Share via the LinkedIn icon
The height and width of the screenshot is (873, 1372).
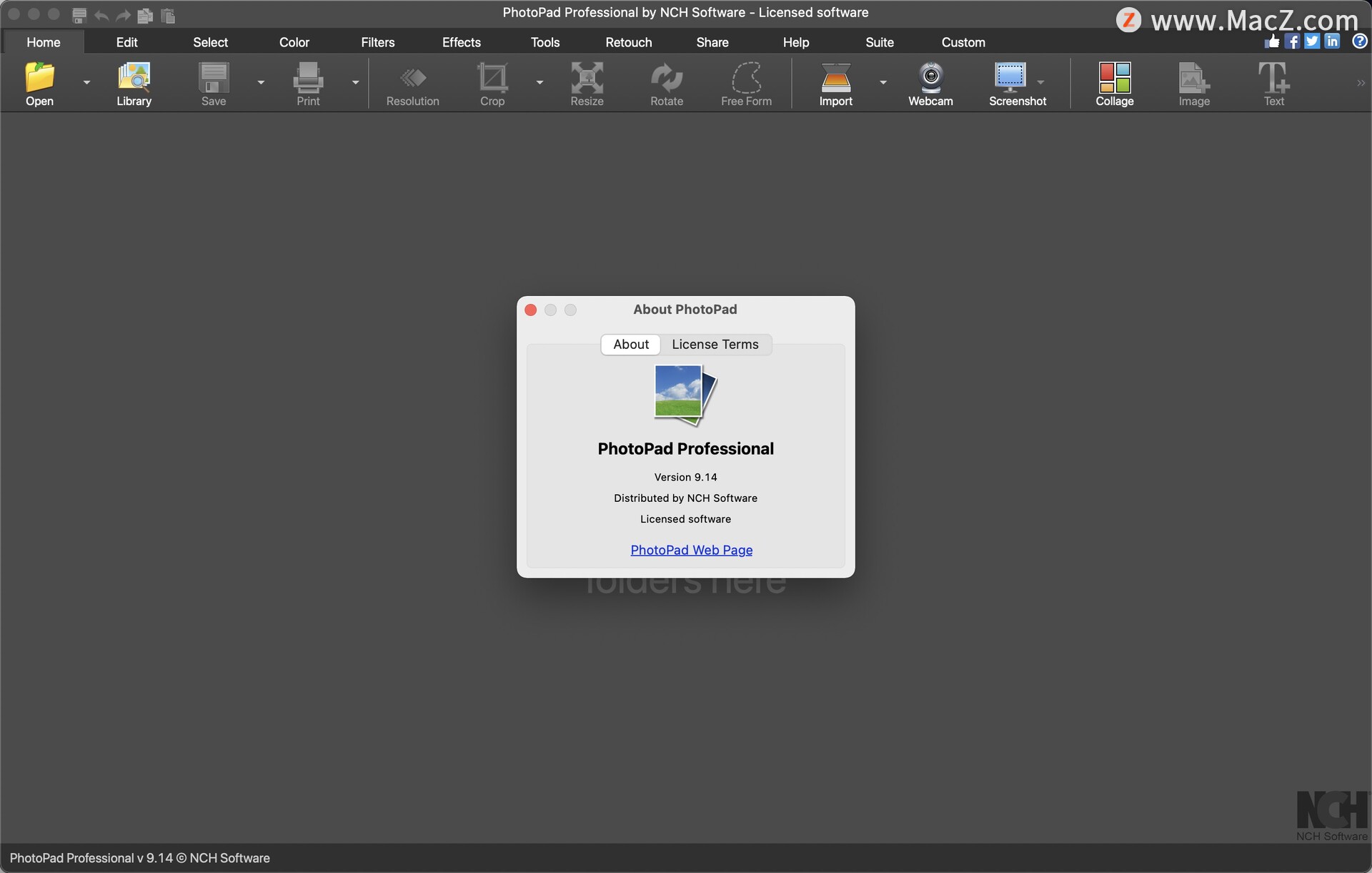pos(1332,41)
